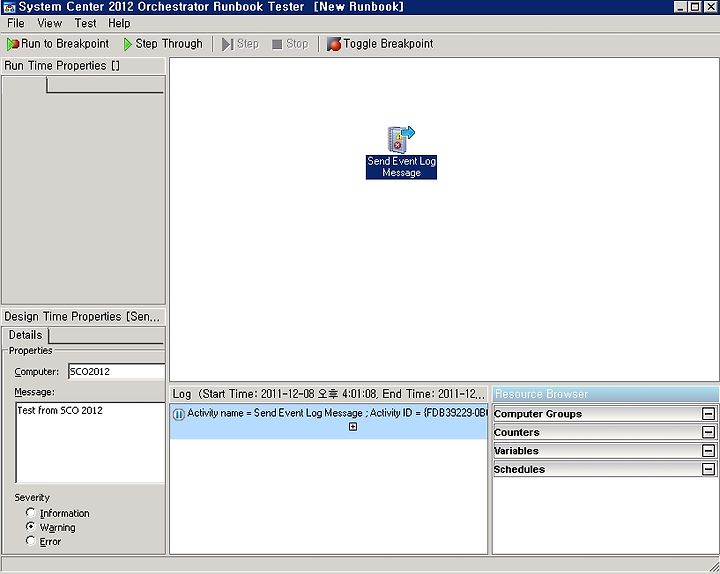Click the Runbook Tester title bar app icon
Screen dimensions: 720x574
pyautogui.click(x=9, y=7)
